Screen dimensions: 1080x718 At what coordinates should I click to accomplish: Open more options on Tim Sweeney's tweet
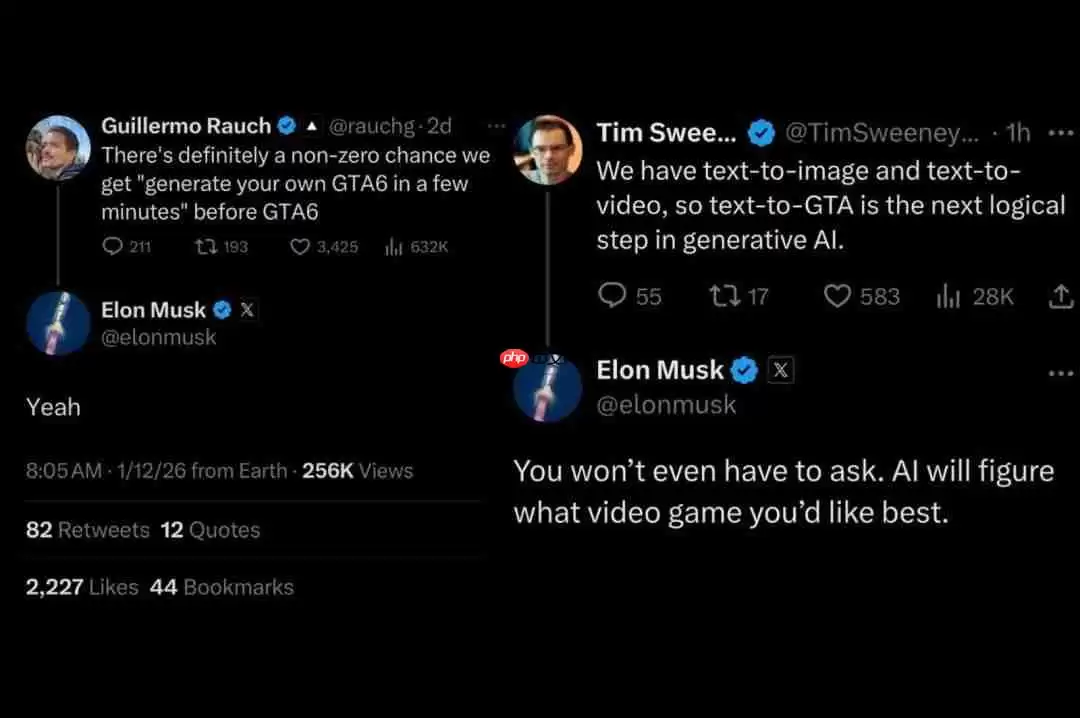pos(1059,133)
